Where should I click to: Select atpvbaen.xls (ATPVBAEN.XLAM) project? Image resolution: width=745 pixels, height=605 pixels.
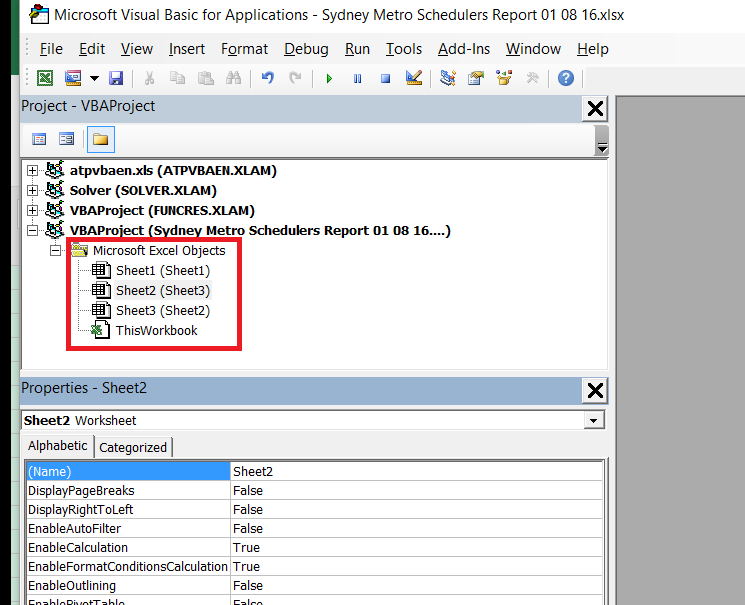173,171
